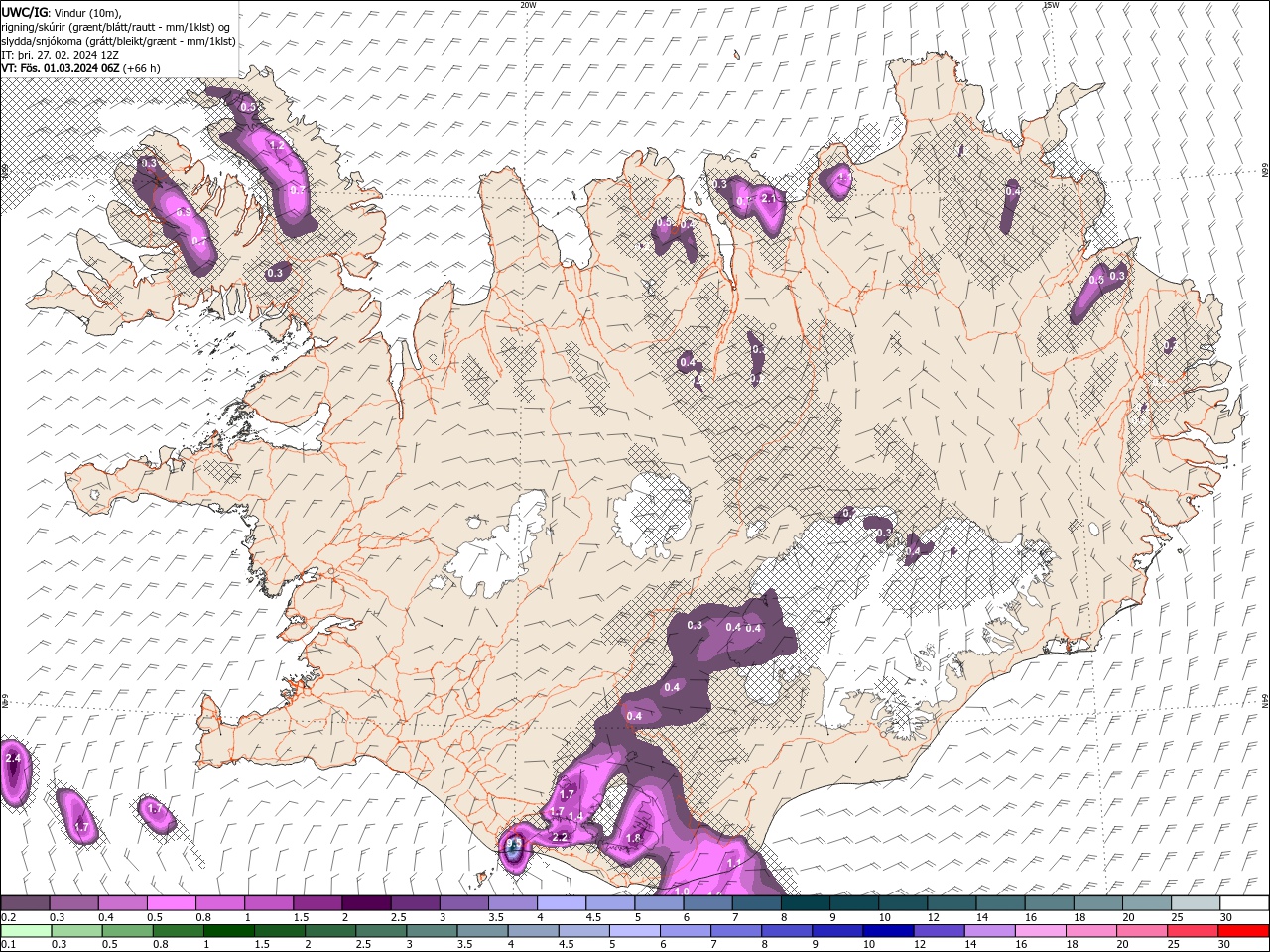
Task: Select the '1.2' snowfall value on the map
Action: coord(277,146)
